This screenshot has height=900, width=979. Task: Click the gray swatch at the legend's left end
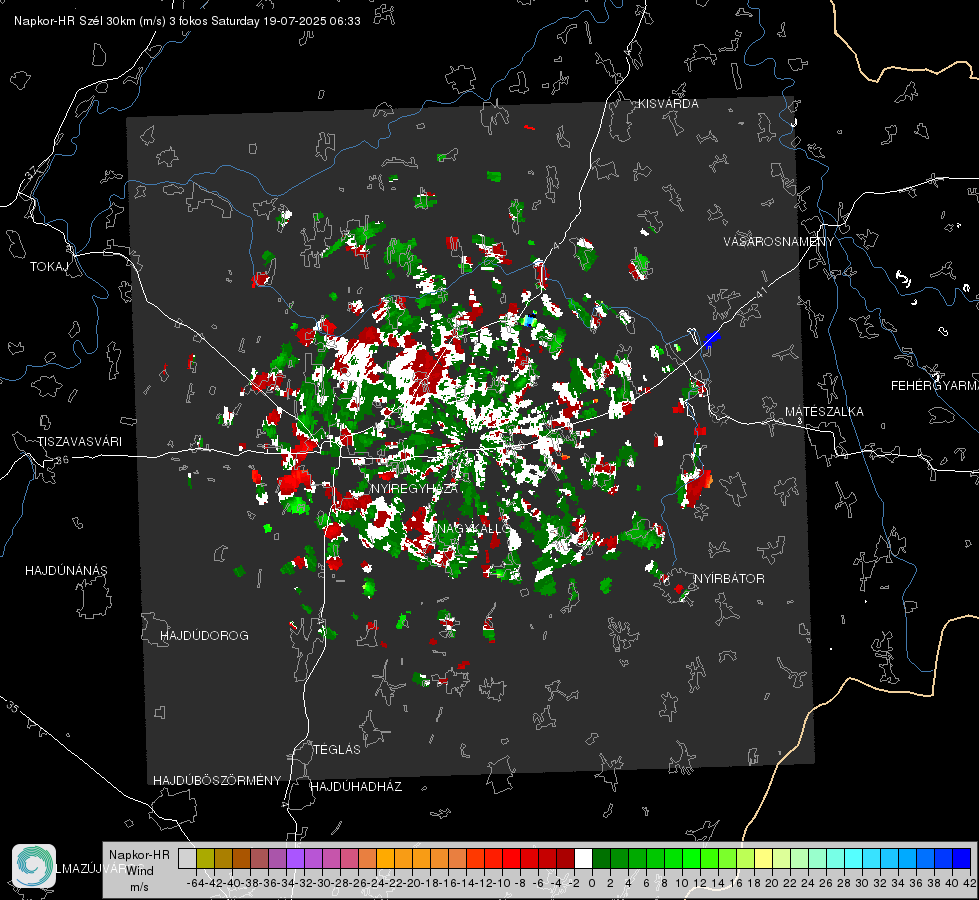[187, 858]
